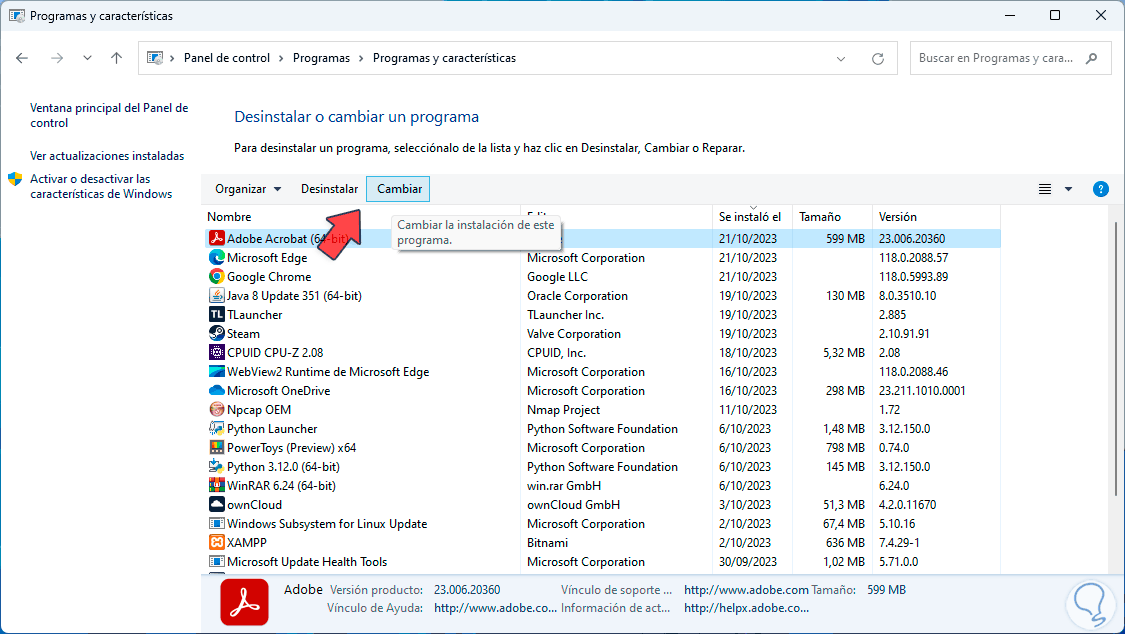Click Programas y características breadcrumb
Image resolution: width=1125 pixels, height=634 pixels.
[x=444, y=58]
